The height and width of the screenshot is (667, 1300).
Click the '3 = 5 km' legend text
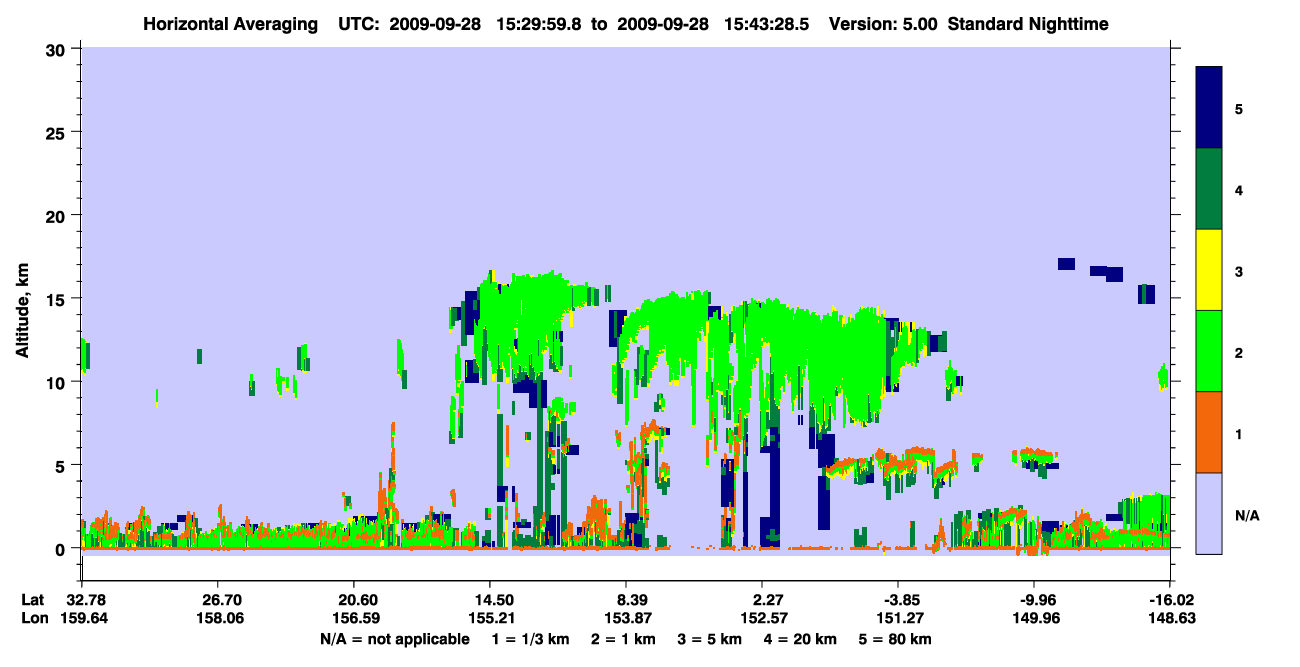click(708, 639)
